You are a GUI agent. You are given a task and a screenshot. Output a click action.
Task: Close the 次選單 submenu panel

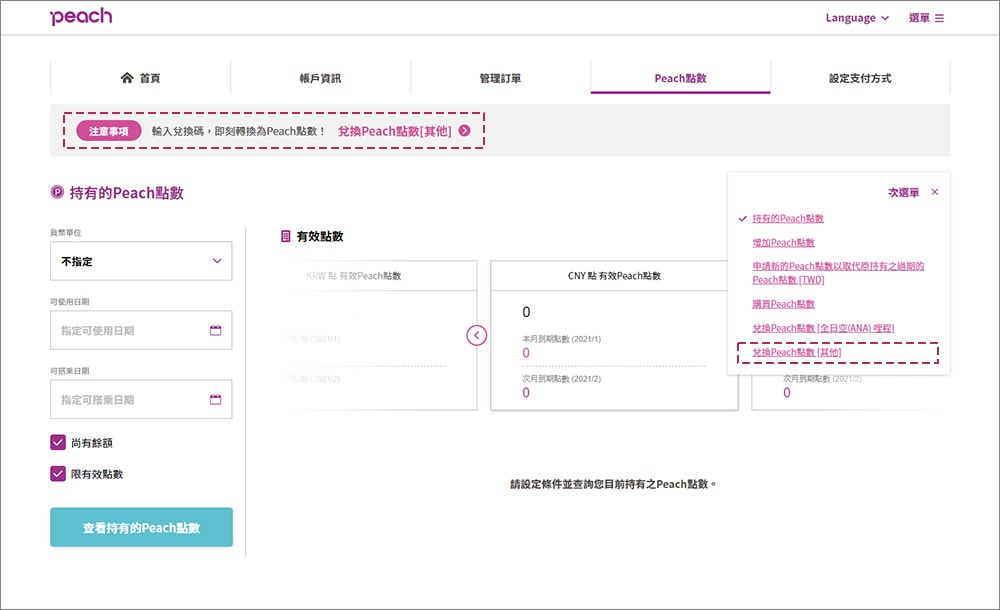934,192
